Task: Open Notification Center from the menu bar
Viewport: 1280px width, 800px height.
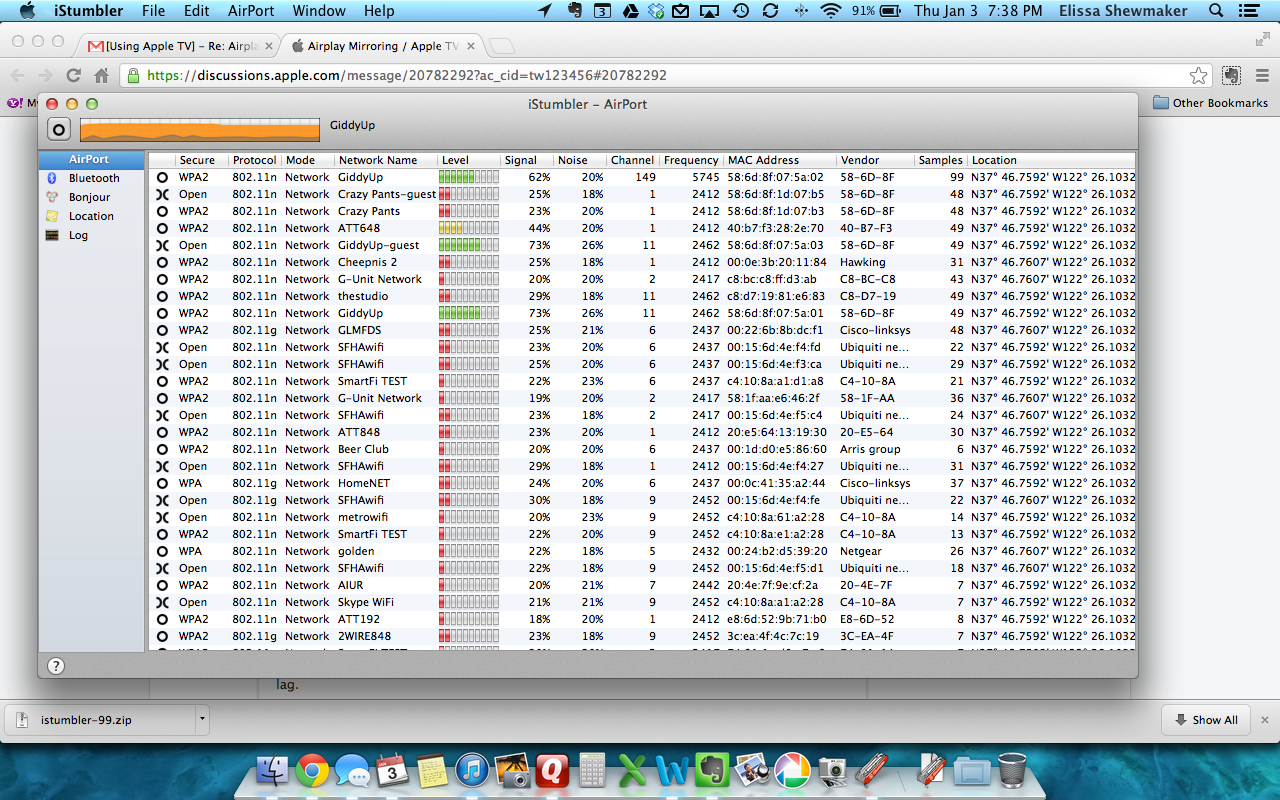Action: [1251, 11]
